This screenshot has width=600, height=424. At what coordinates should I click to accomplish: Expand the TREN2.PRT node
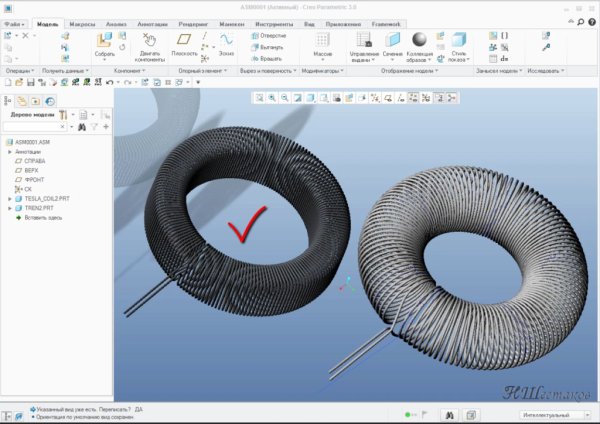[x=10, y=209]
